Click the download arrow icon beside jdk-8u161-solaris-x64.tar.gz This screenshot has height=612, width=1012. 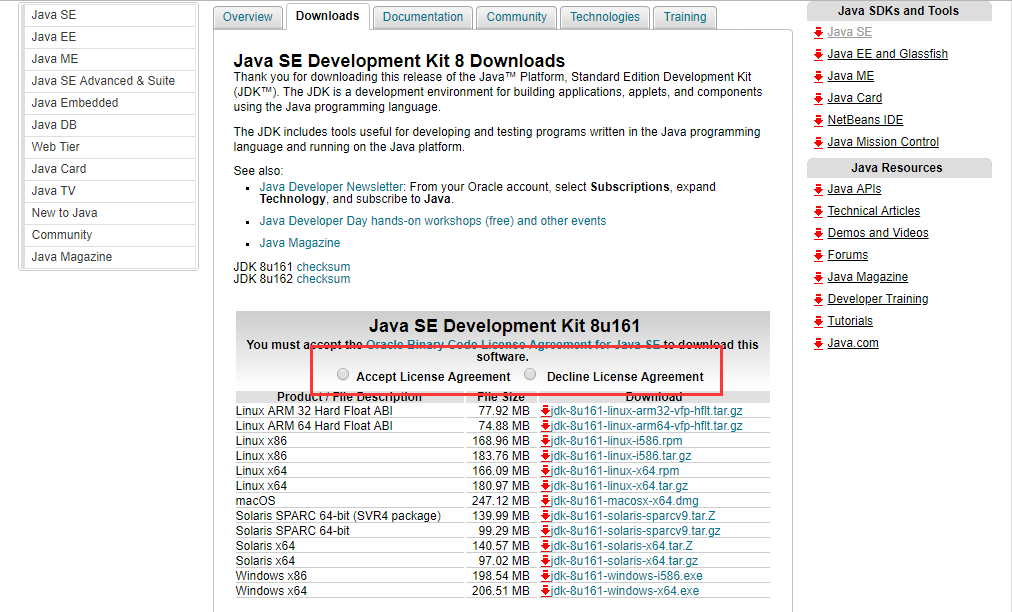tap(545, 561)
